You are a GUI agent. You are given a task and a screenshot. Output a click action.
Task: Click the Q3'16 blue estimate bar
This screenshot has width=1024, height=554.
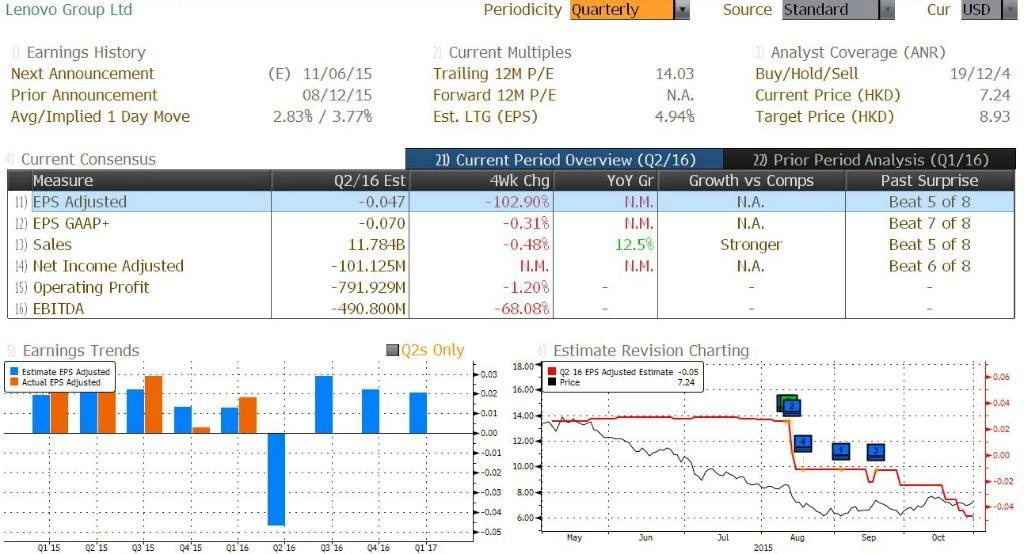[323, 404]
